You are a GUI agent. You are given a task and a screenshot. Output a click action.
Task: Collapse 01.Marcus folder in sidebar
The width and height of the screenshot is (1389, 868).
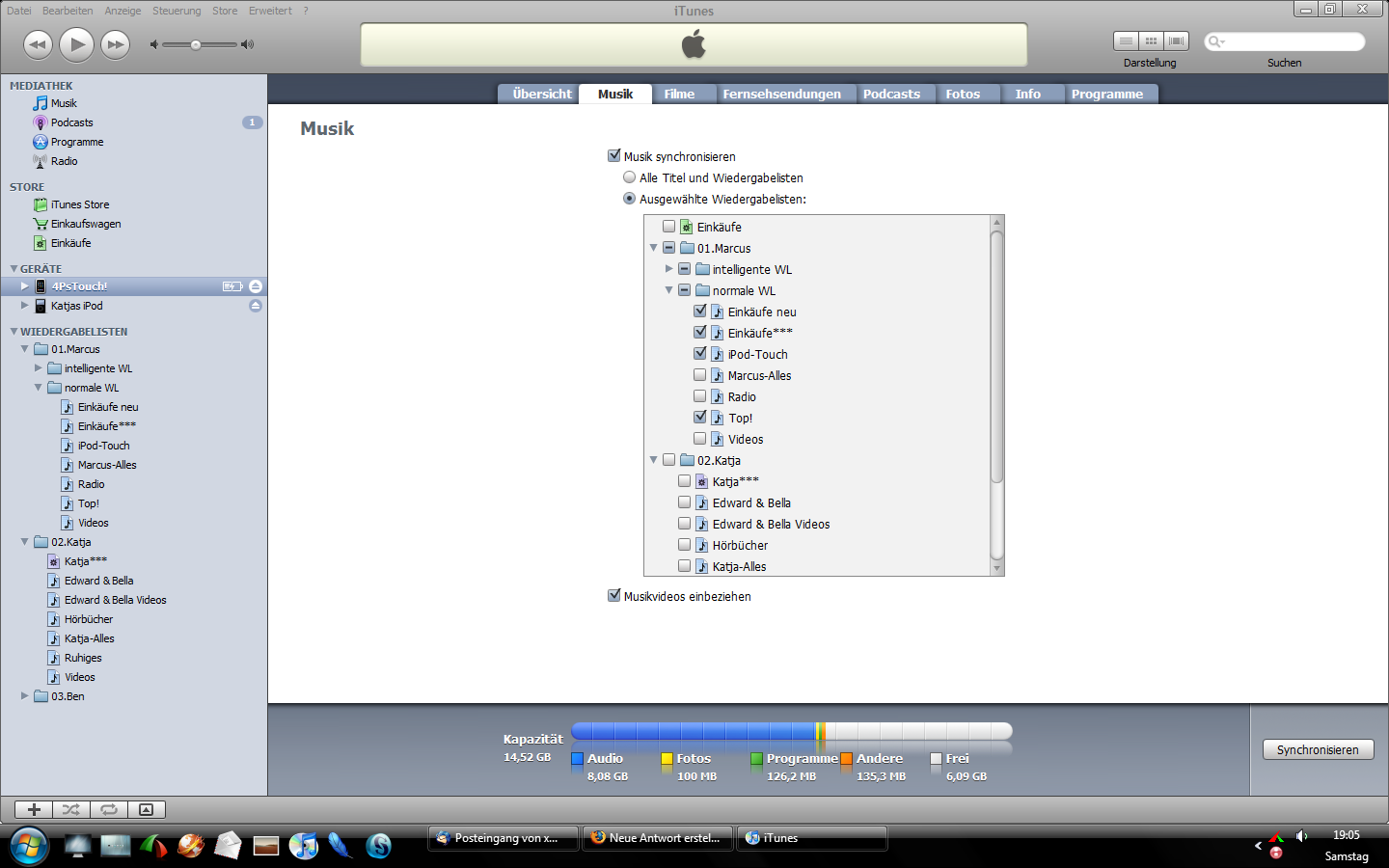pyautogui.click(x=24, y=349)
